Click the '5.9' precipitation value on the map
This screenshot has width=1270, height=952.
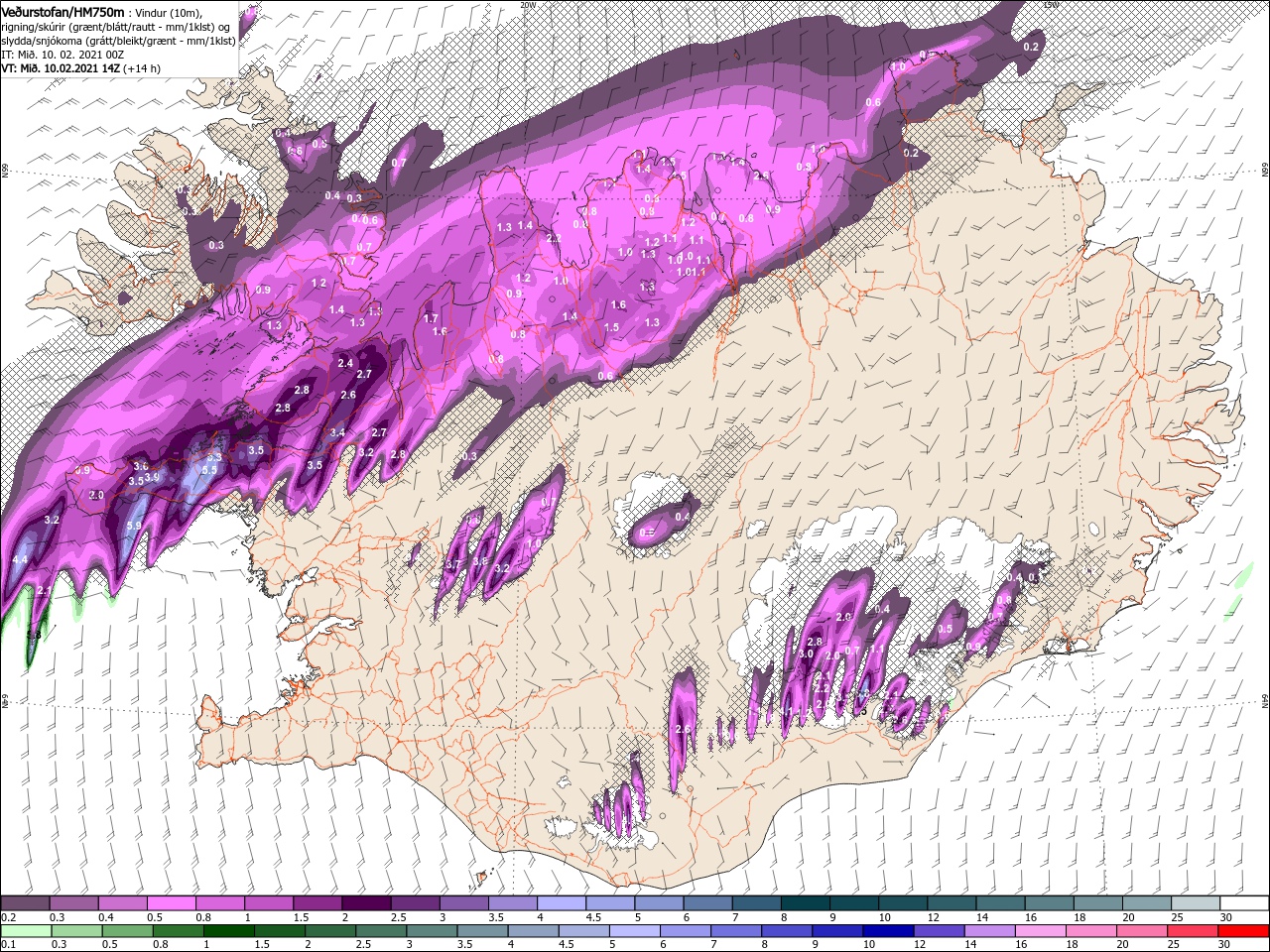coord(135,526)
